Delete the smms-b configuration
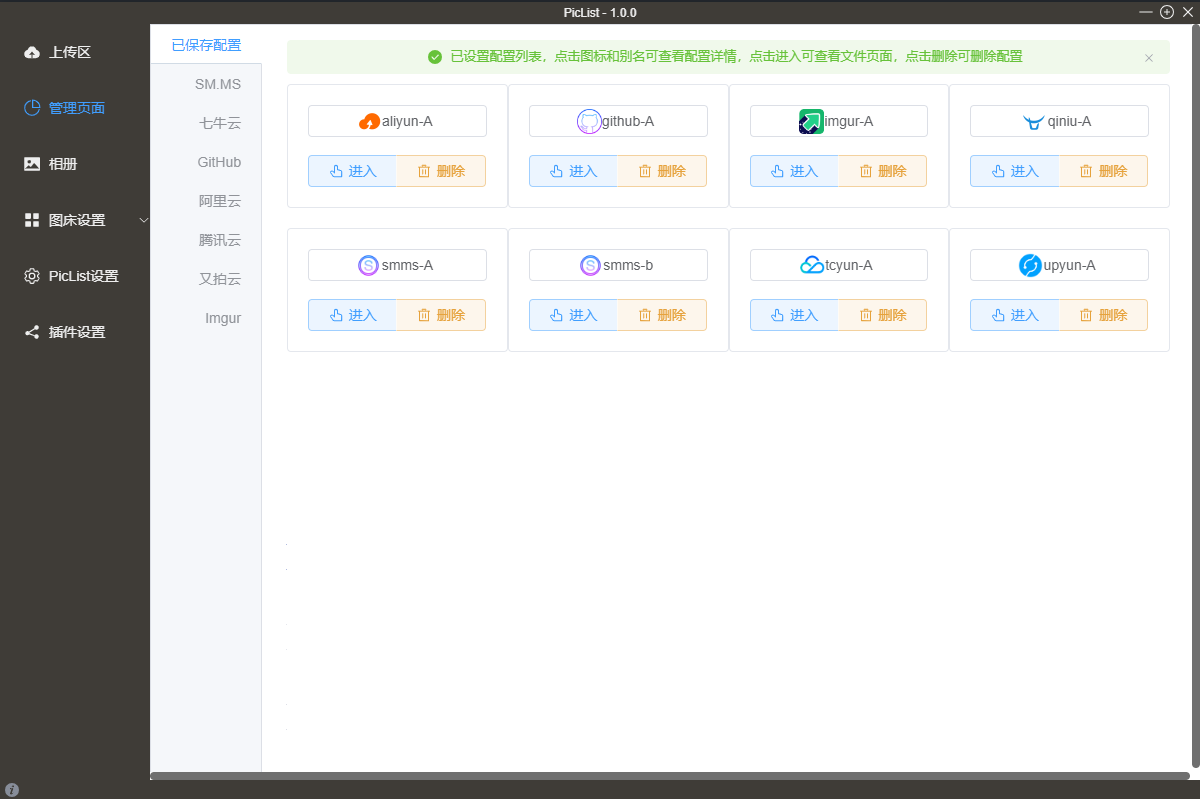1200x799 pixels. (x=662, y=315)
